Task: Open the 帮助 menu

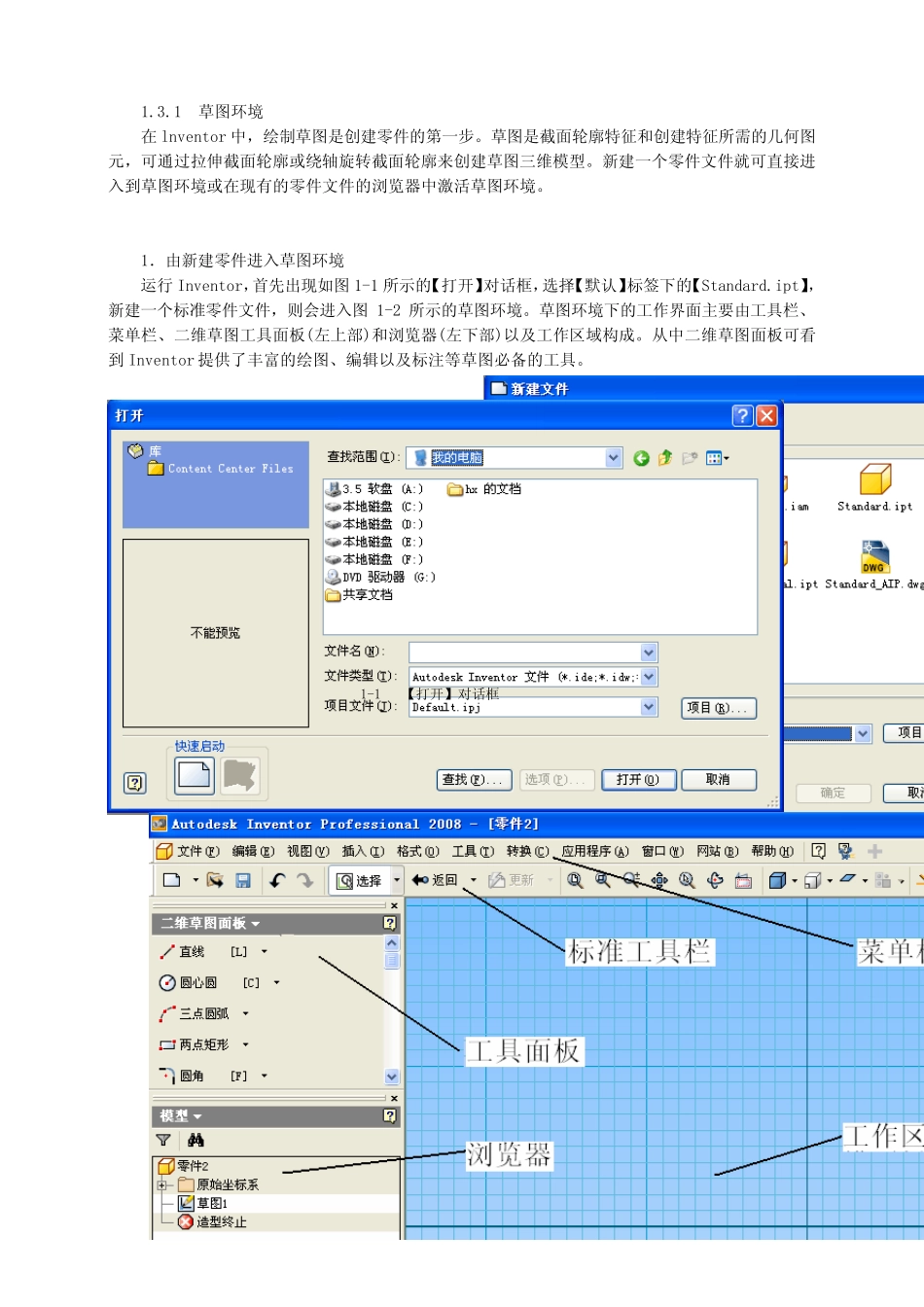Action: tap(772, 851)
